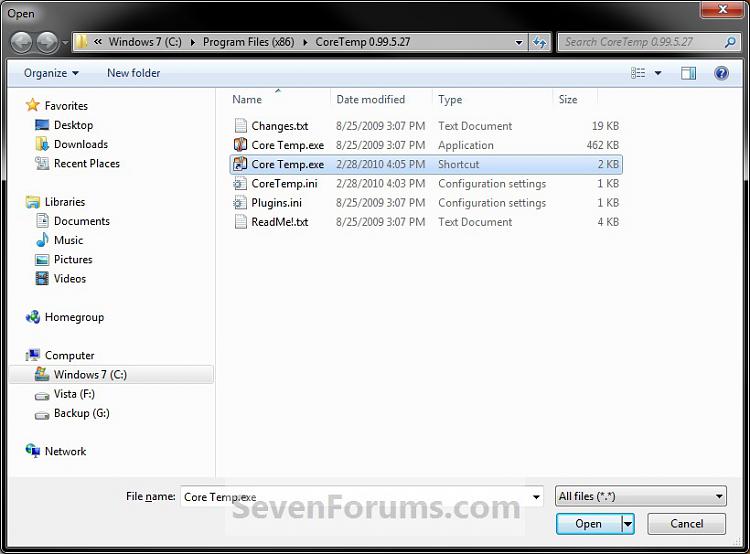Click the Desktop icon in Favorites

tap(42, 125)
